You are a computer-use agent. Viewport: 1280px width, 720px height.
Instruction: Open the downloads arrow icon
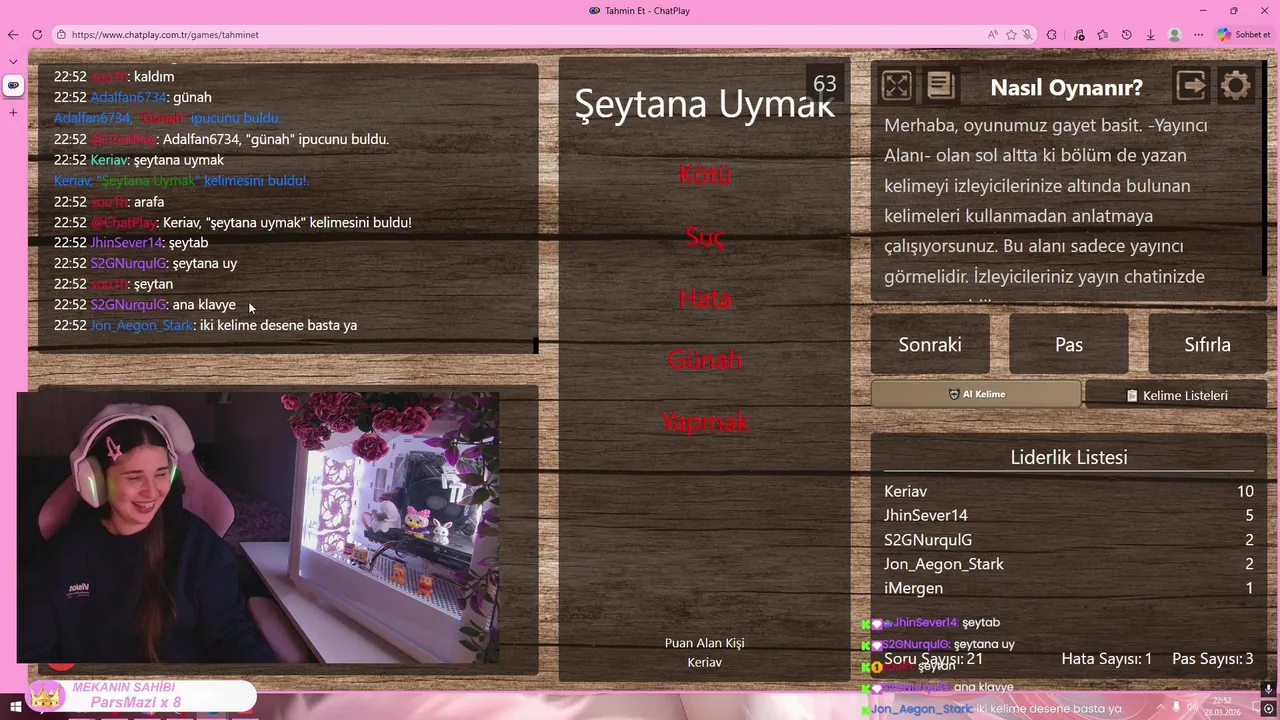click(x=1151, y=34)
